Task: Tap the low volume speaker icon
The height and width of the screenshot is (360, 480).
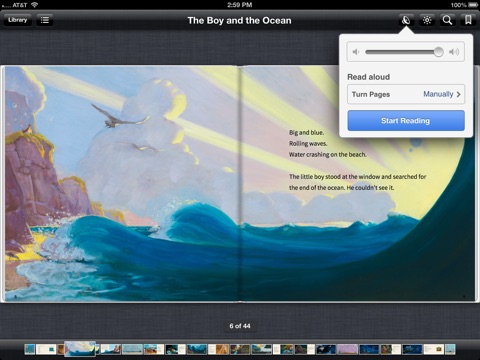Action: point(356,52)
